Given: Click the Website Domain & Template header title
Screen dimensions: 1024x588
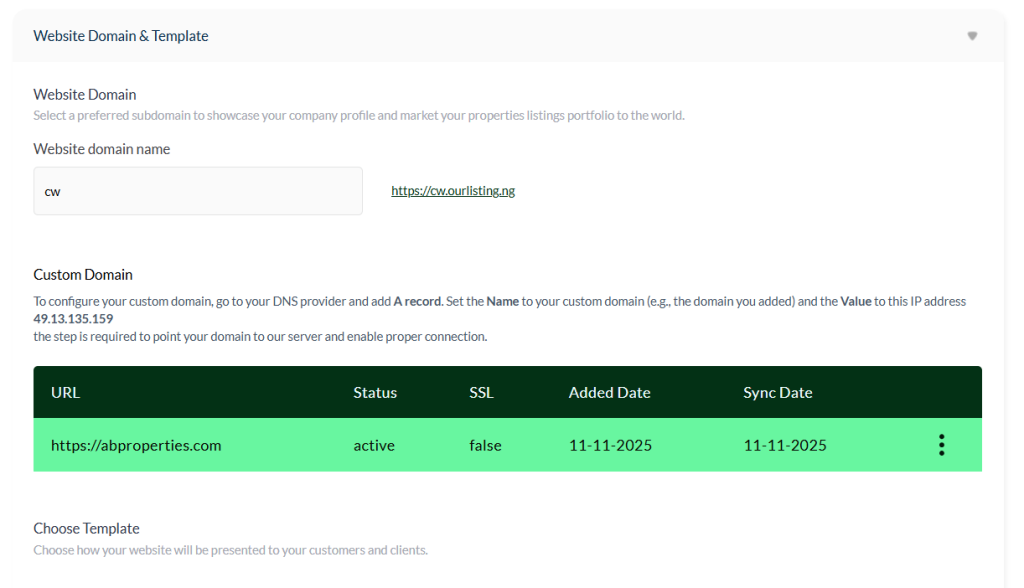Looking at the screenshot, I should (121, 36).
